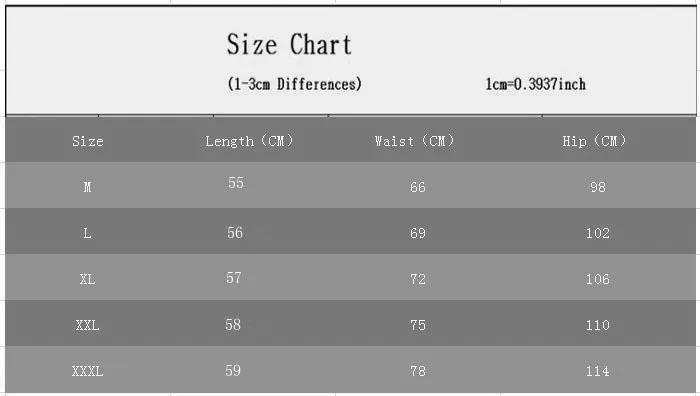Select the (1-3cm Differences) text

(x=295, y=84)
